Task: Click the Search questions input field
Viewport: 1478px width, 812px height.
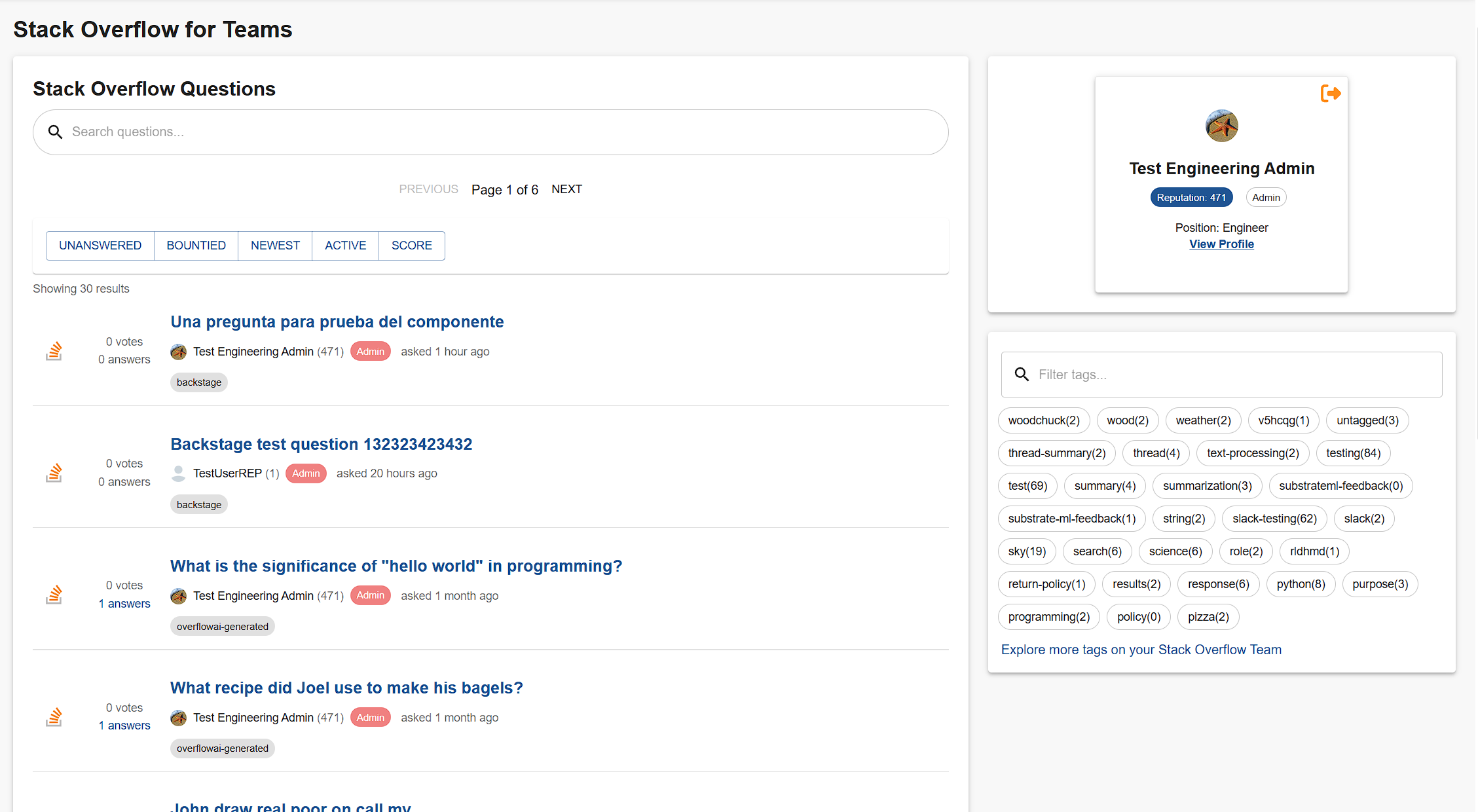Action: point(498,132)
